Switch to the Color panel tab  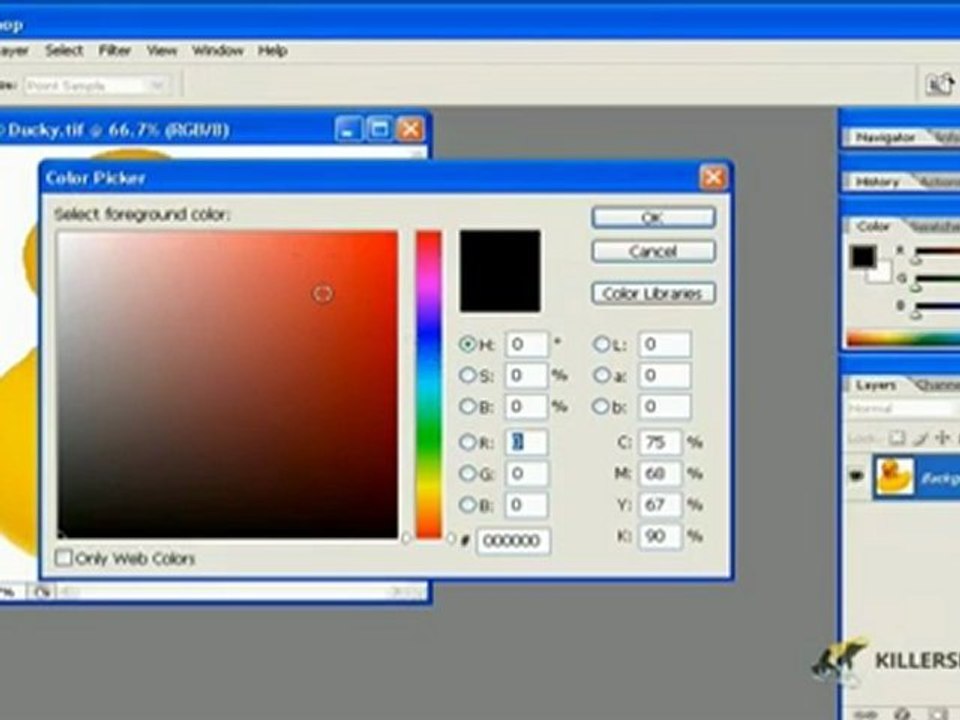click(873, 227)
